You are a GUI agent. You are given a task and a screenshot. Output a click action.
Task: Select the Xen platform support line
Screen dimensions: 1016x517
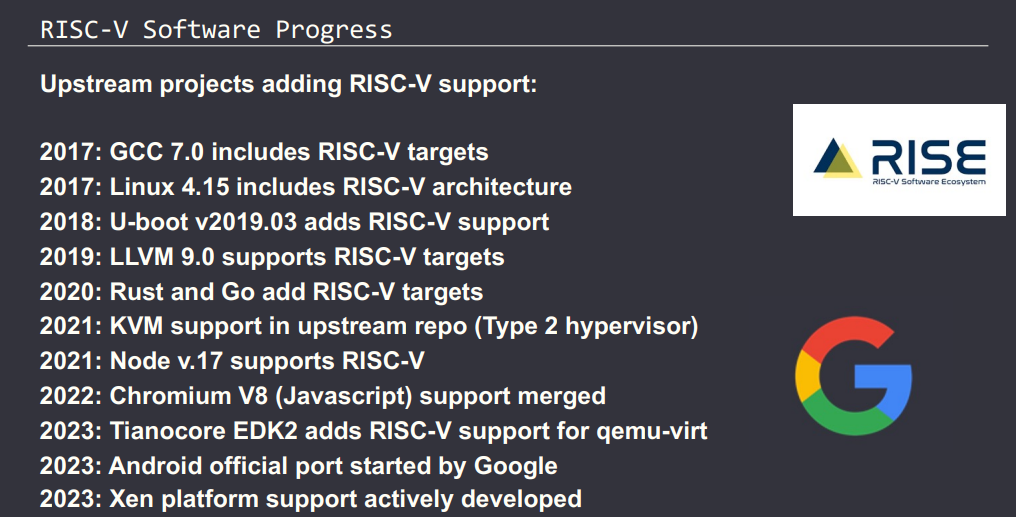tap(310, 498)
